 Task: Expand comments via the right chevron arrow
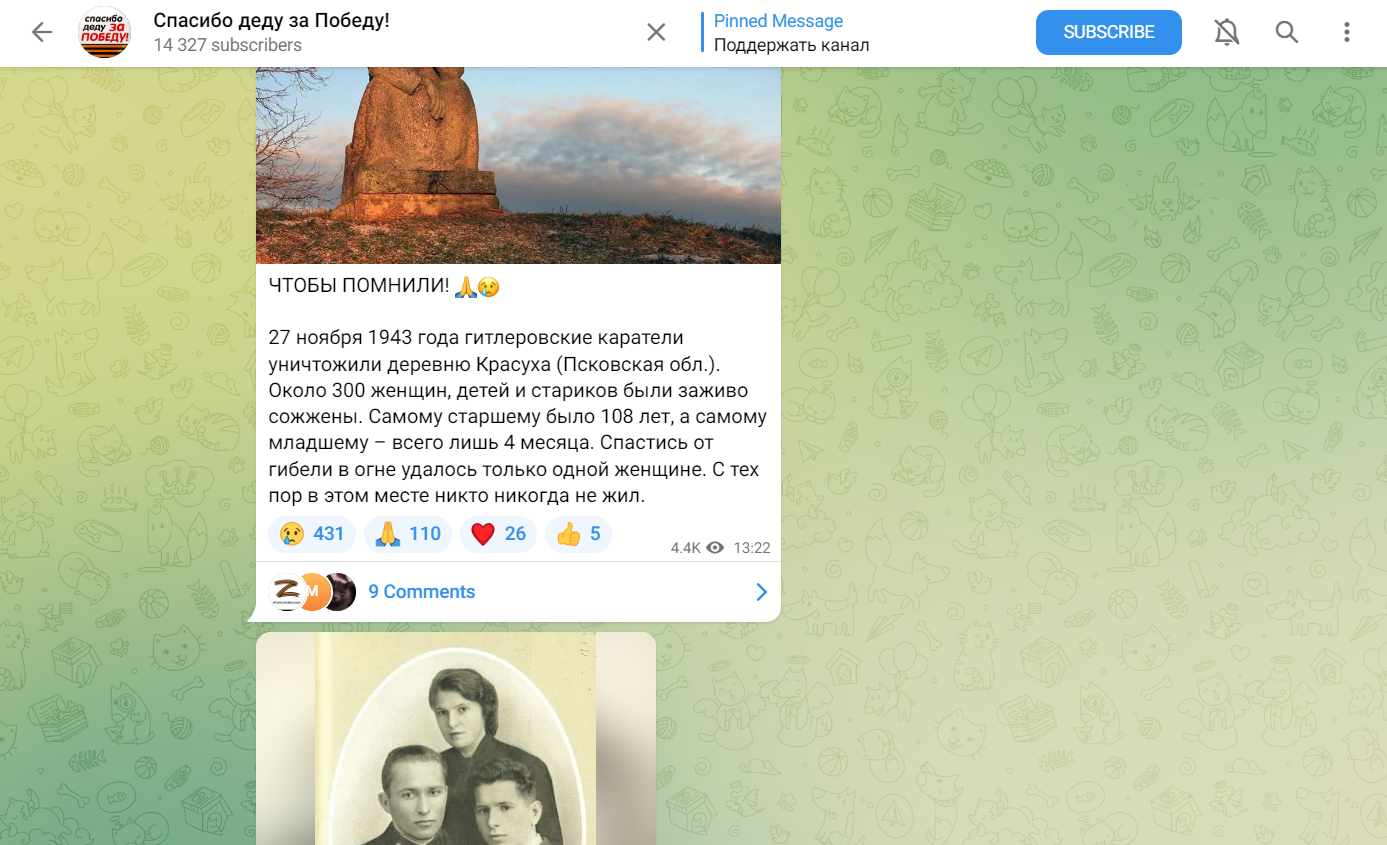click(x=762, y=592)
